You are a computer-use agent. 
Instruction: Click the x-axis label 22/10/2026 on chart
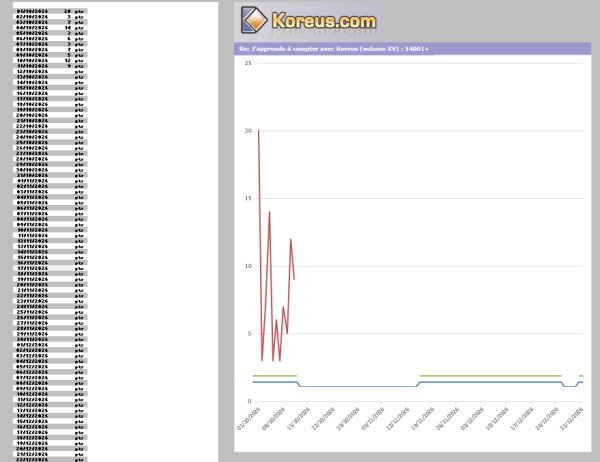tap(323, 418)
